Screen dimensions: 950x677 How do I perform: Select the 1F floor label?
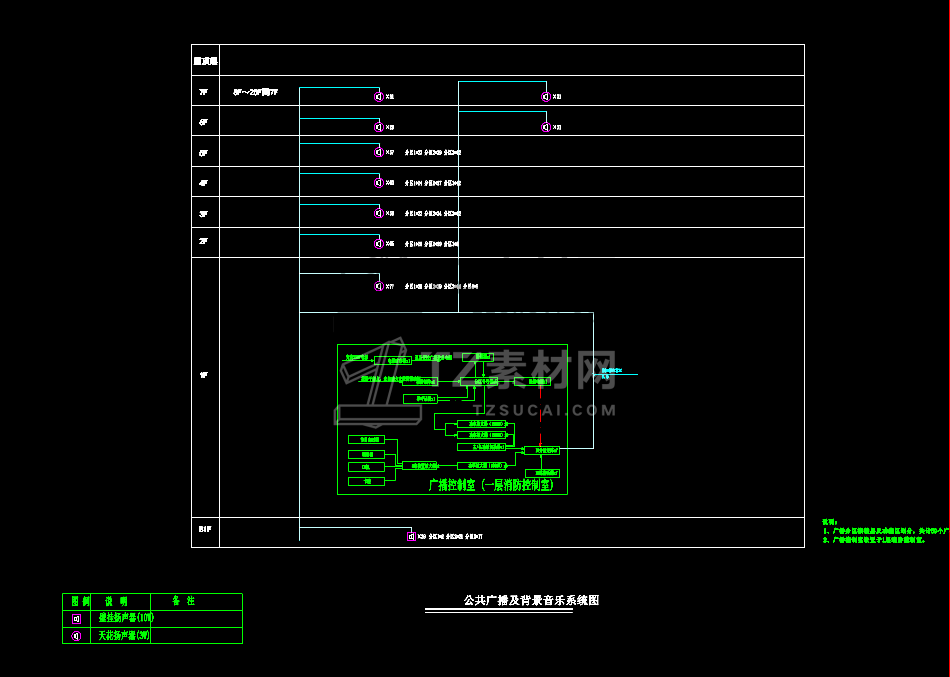[204, 375]
